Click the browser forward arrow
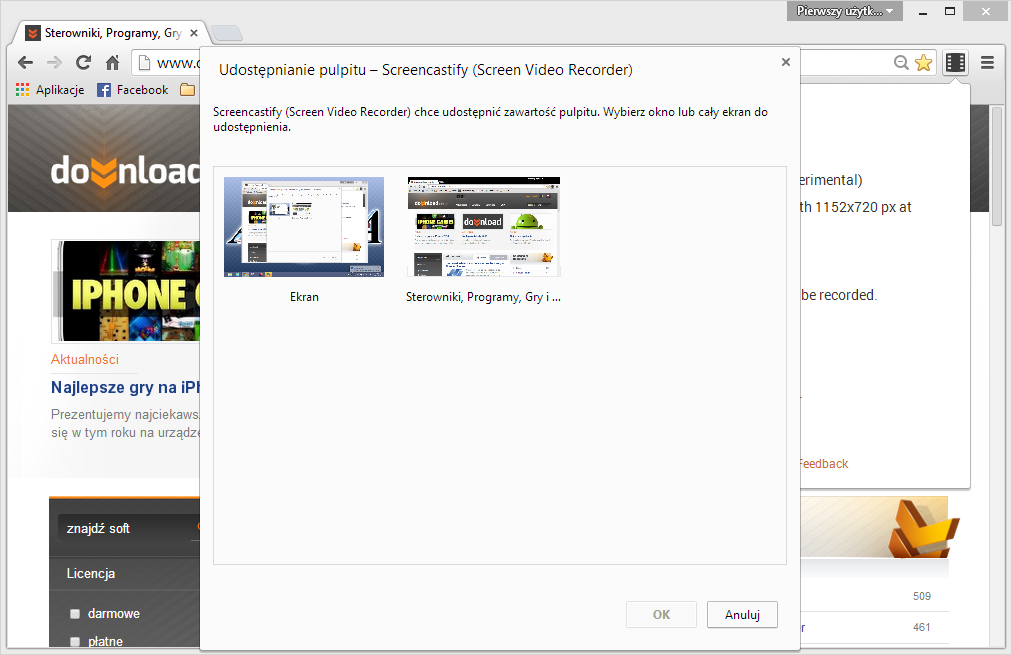Viewport: 1012px width, 655px height. pyautogui.click(x=54, y=63)
